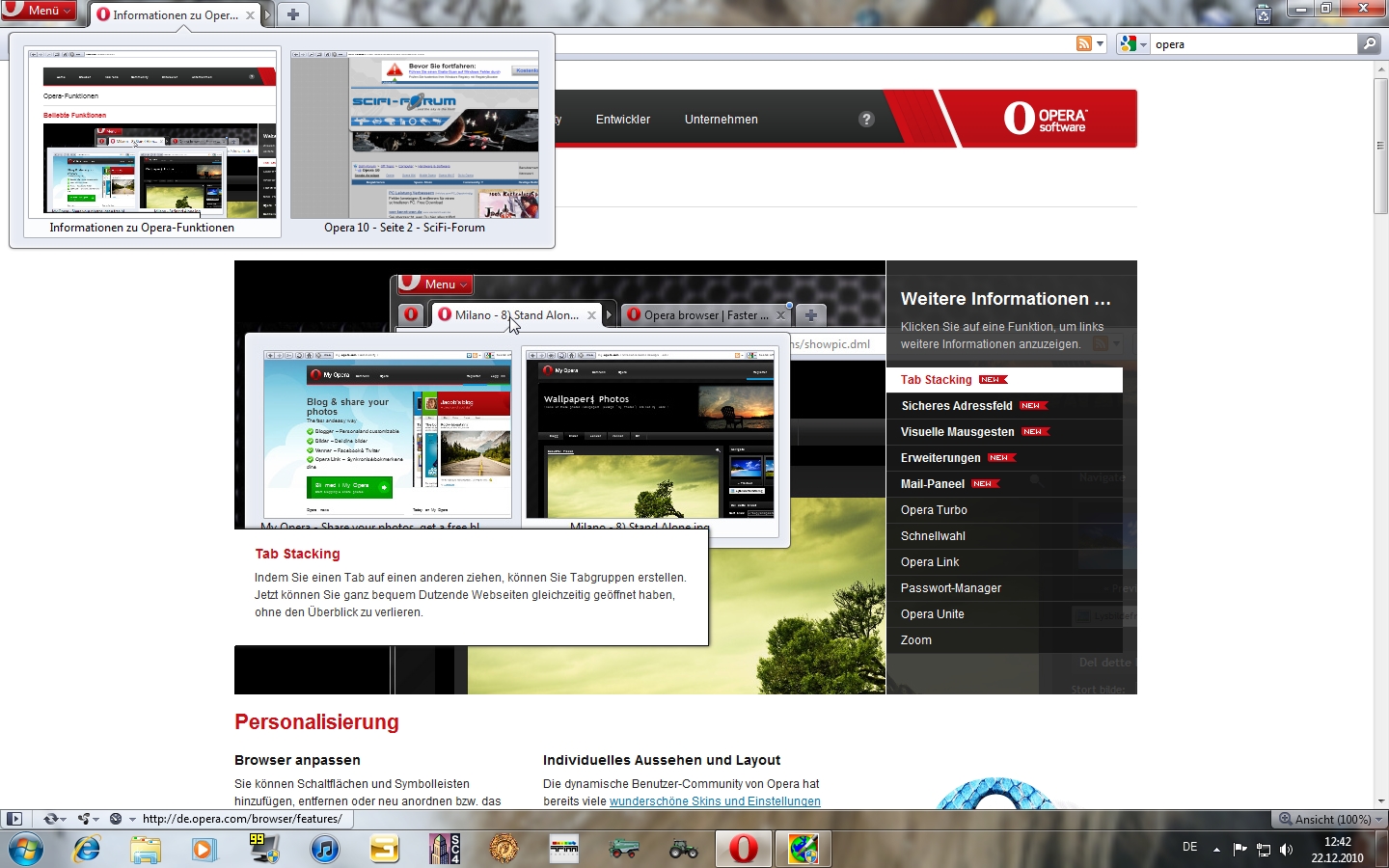Open the Ansicht (100%) zoom dropdown
This screenshot has height=868, width=1389.
pyautogui.click(x=1331, y=819)
